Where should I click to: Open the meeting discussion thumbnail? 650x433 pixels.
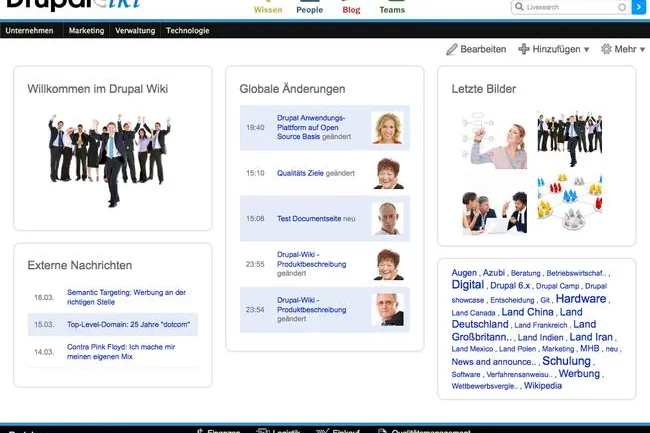click(495, 213)
